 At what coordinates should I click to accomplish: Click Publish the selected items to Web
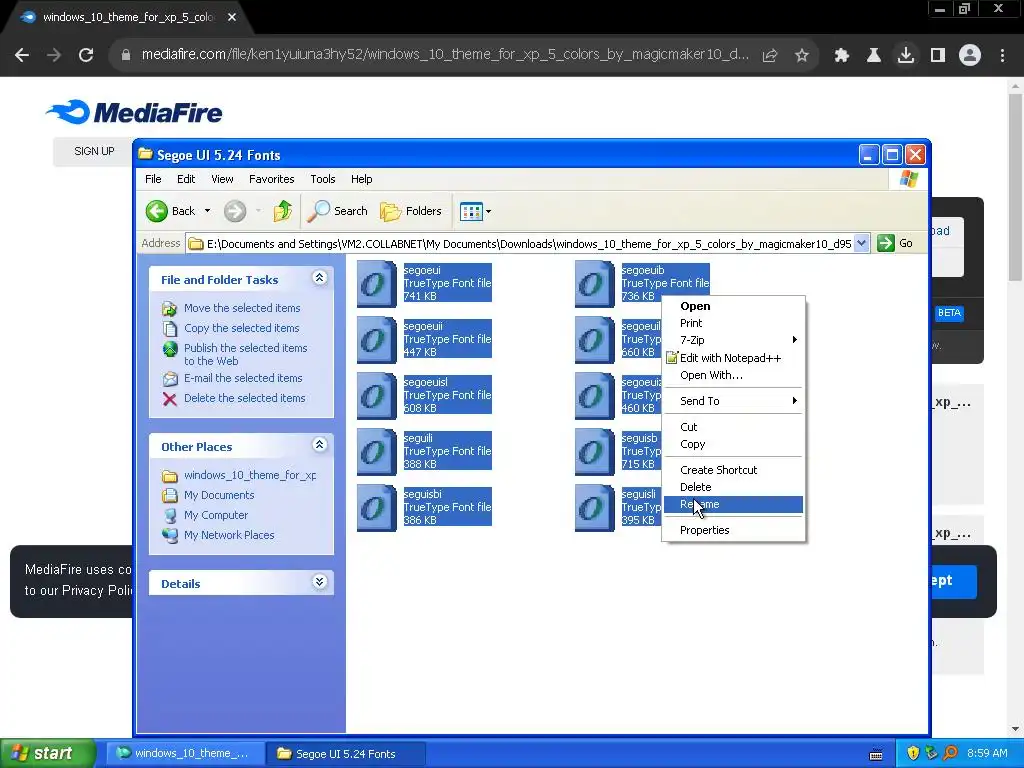[x=246, y=354]
